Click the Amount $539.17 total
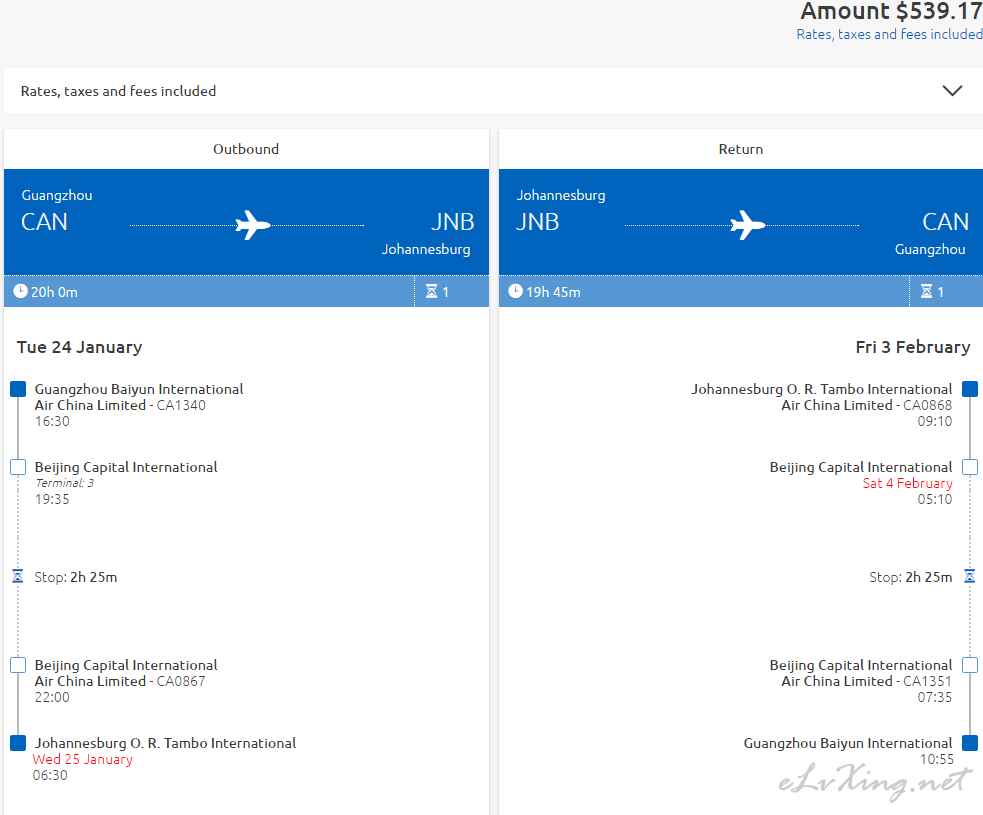The width and height of the screenshot is (983, 815). [890, 12]
